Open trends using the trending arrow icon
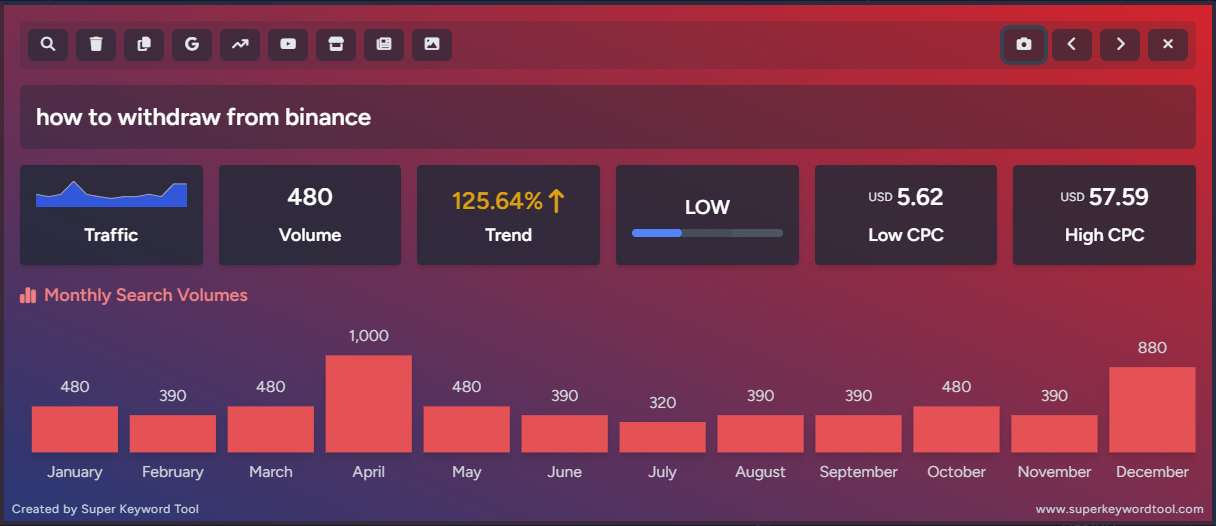 (x=240, y=44)
